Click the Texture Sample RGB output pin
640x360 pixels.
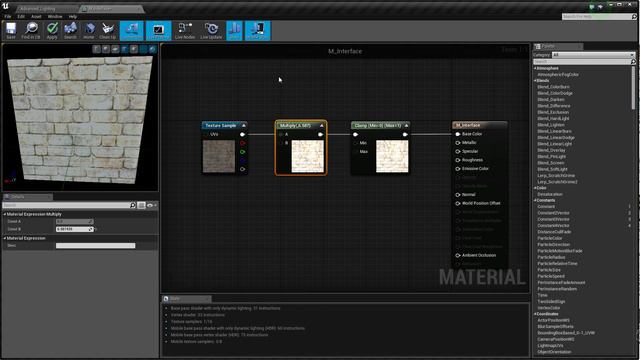tap(242, 134)
